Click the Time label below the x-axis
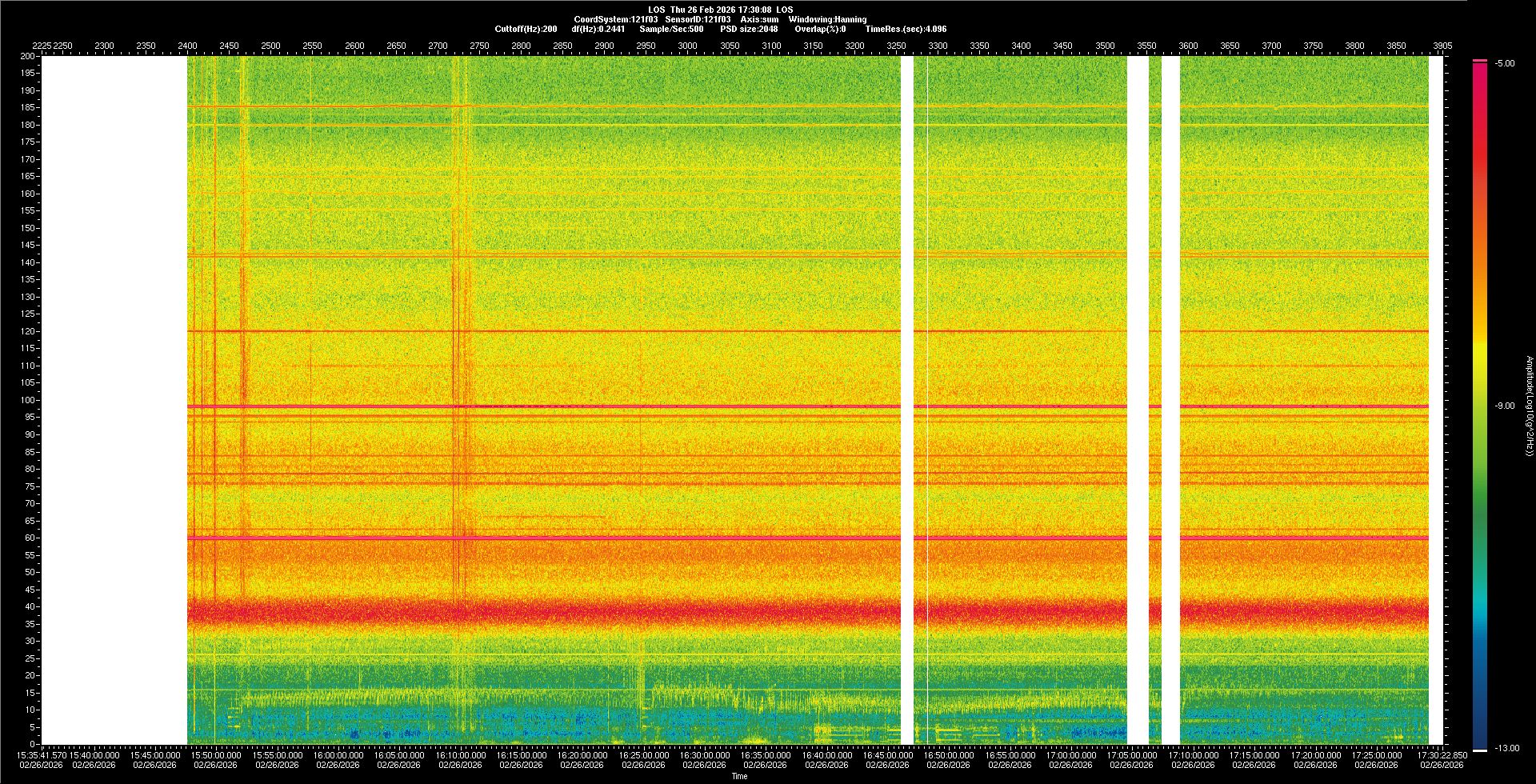Image resolution: width=1536 pixels, height=784 pixels. pyautogui.click(x=739, y=776)
